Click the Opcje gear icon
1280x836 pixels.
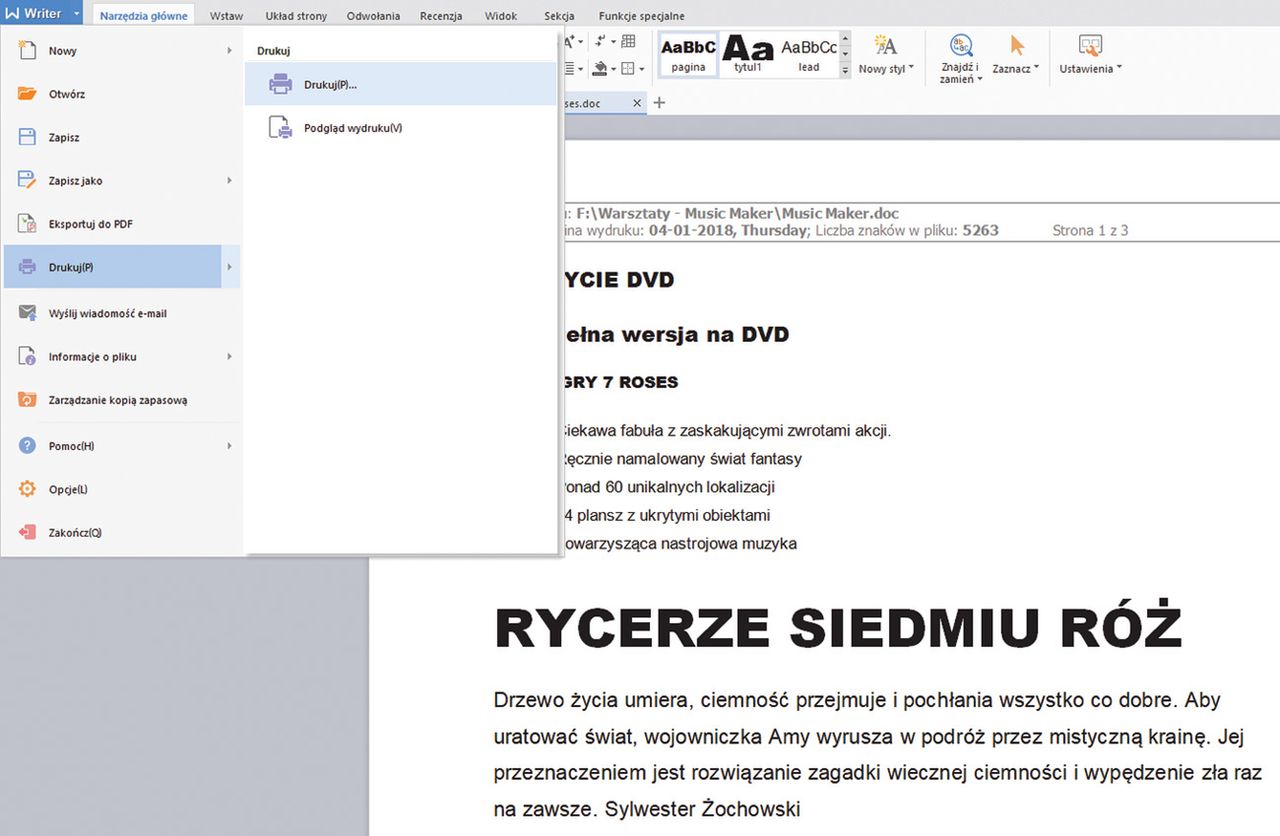pos(28,489)
